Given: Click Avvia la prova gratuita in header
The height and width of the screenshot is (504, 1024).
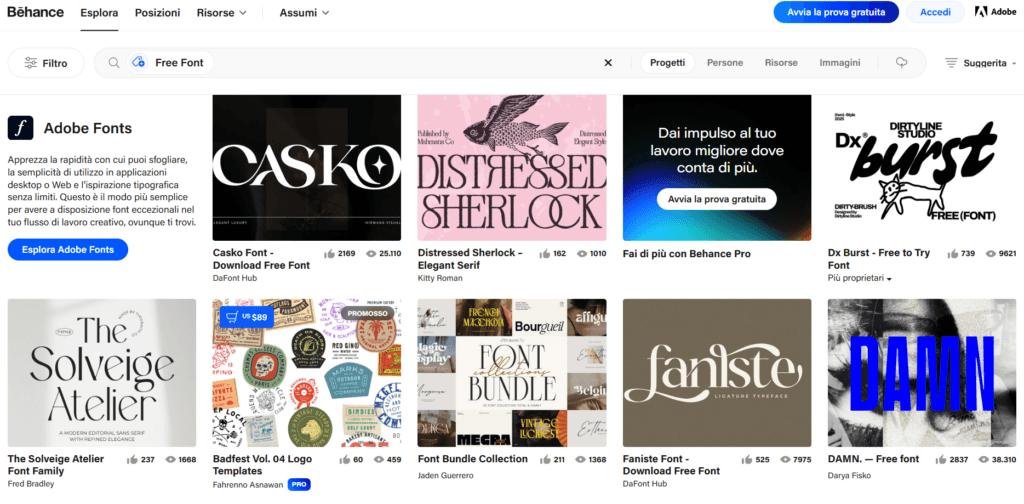Looking at the screenshot, I should pyautogui.click(x=836, y=12).
